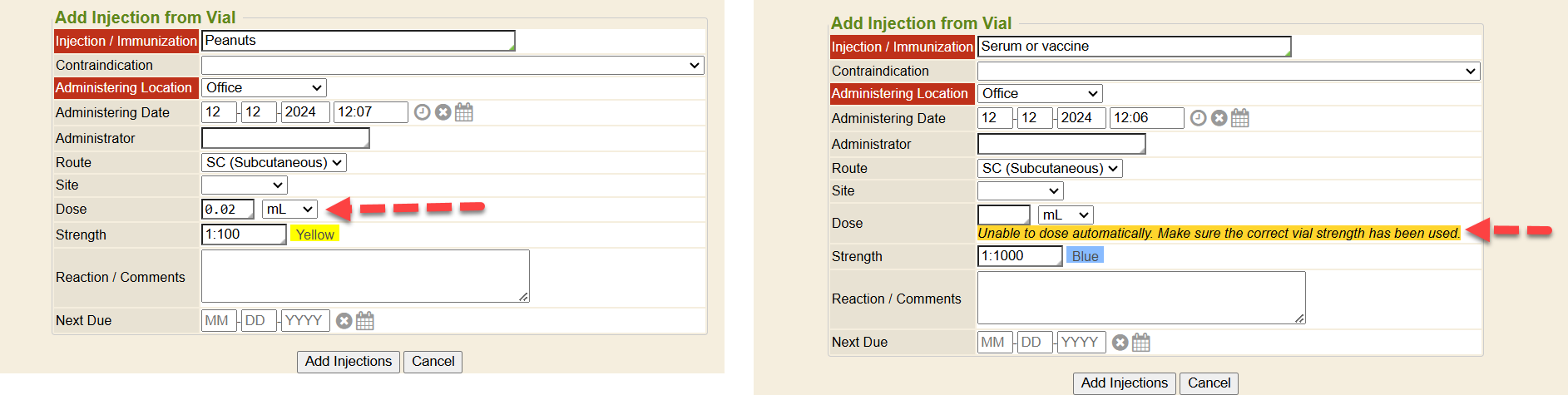Expand the Contraindication dropdown in the Peanuts form

click(x=453, y=65)
